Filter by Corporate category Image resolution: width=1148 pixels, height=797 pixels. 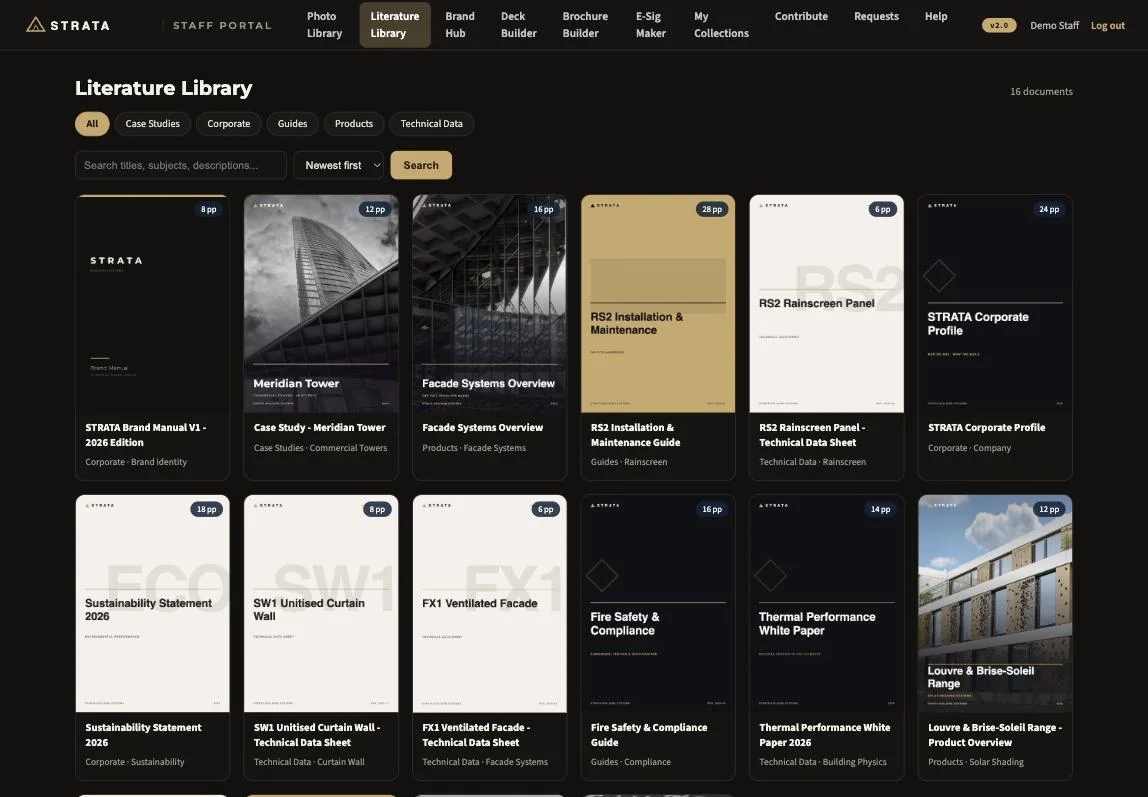[x=228, y=124]
